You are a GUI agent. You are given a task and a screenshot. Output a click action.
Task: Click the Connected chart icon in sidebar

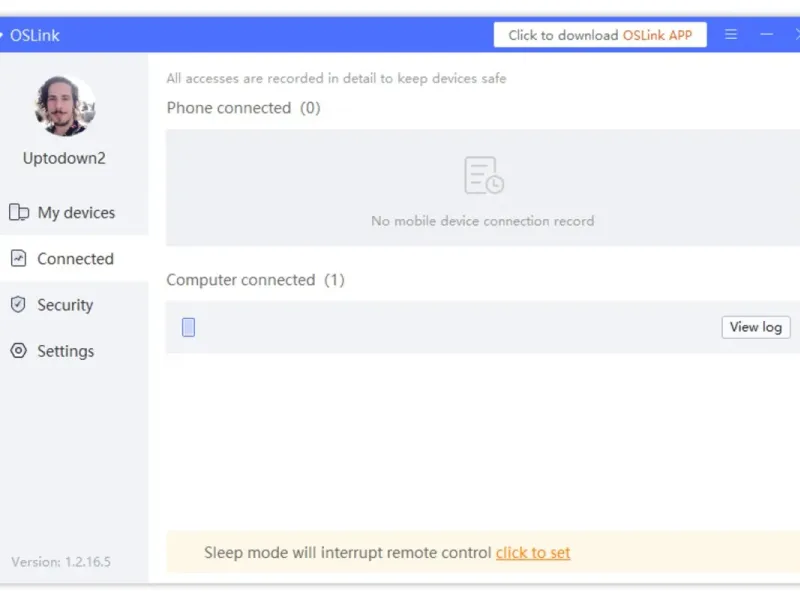[x=18, y=258]
